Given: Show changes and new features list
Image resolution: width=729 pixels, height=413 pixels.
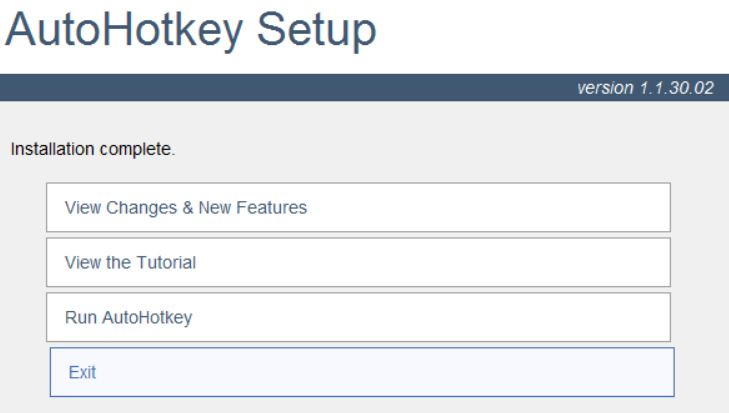Looking at the screenshot, I should pyautogui.click(x=358, y=208).
